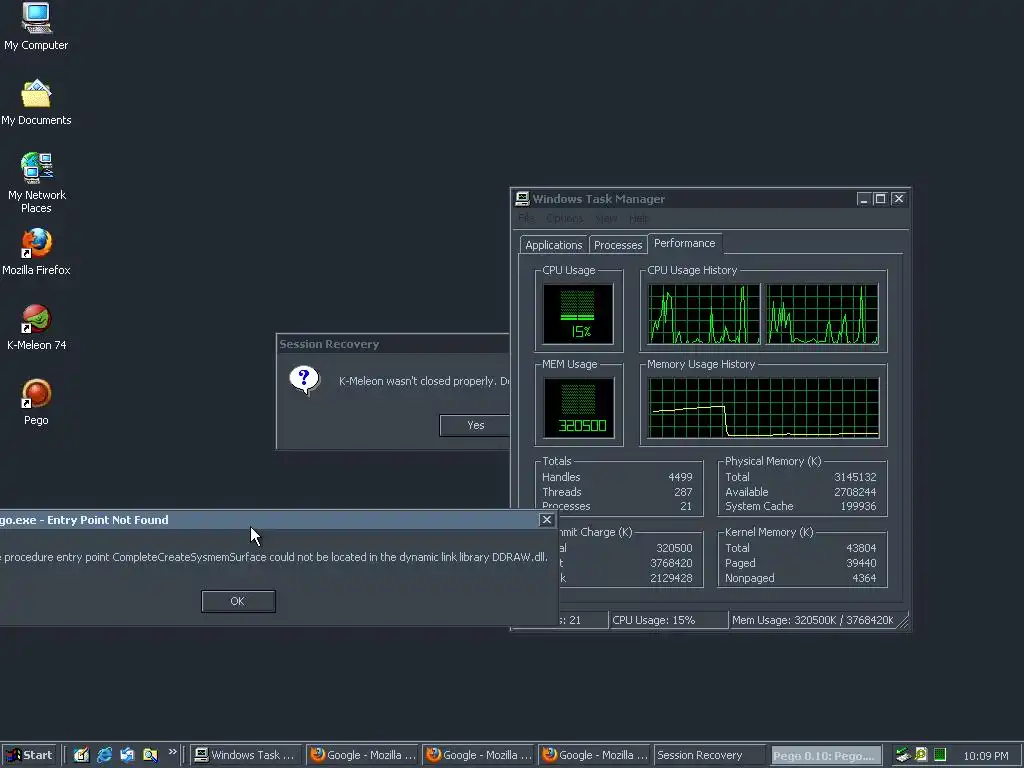Image resolution: width=1024 pixels, height=768 pixels.
Task: Click OK in the Entry Point Not Found dialog
Action: pyautogui.click(x=238, y=601)
